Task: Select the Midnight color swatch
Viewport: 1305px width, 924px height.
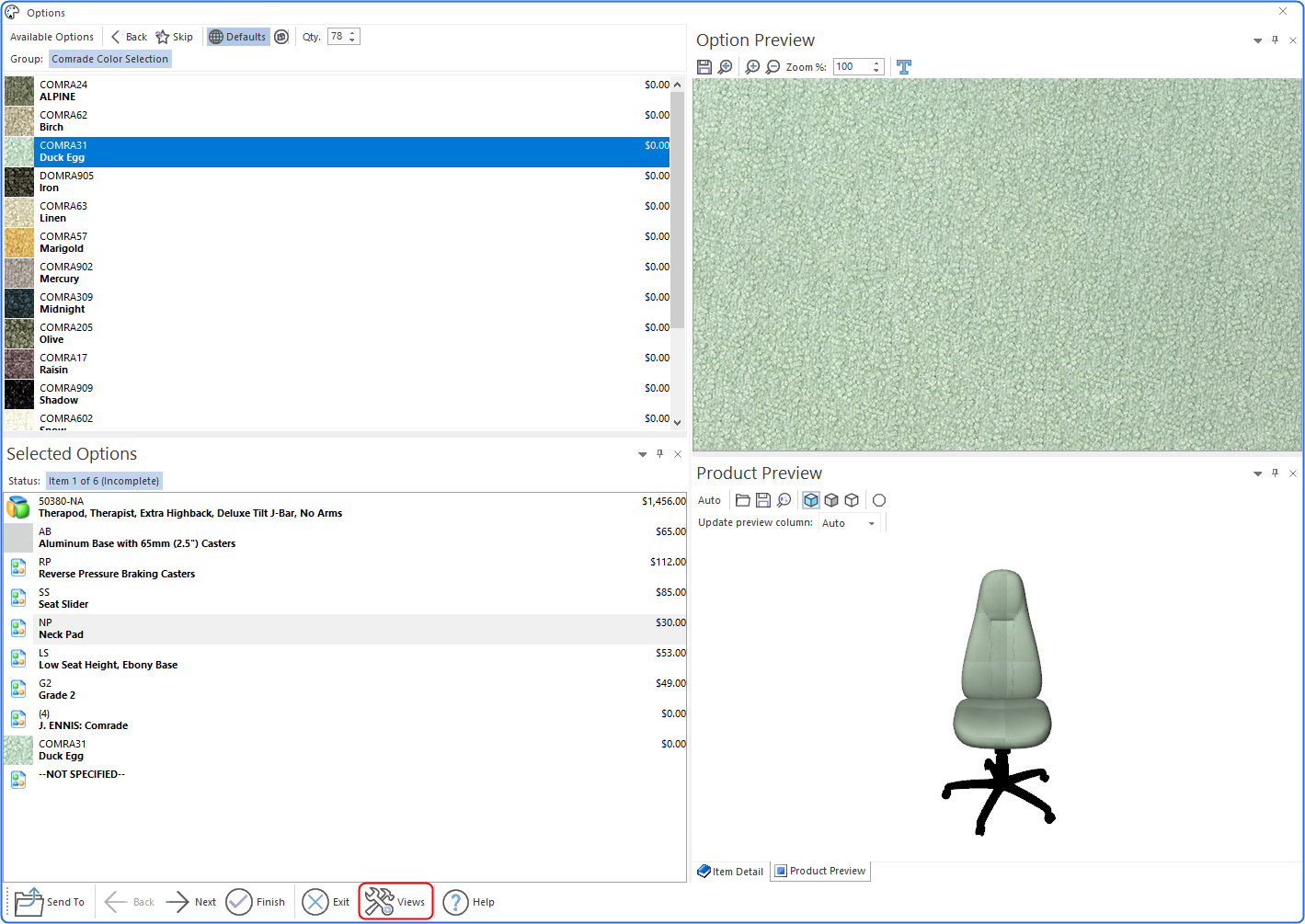Action: click(x=19, y=303)
